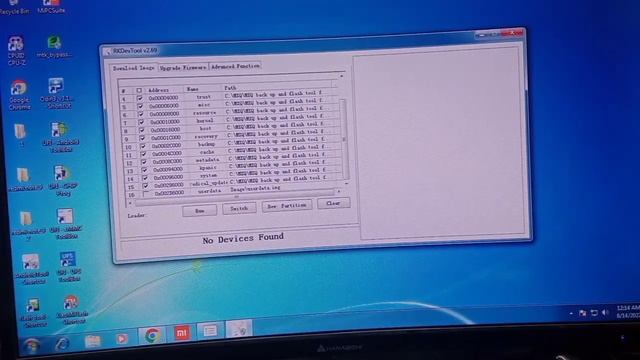Click the Name column header

click(202, 88)
